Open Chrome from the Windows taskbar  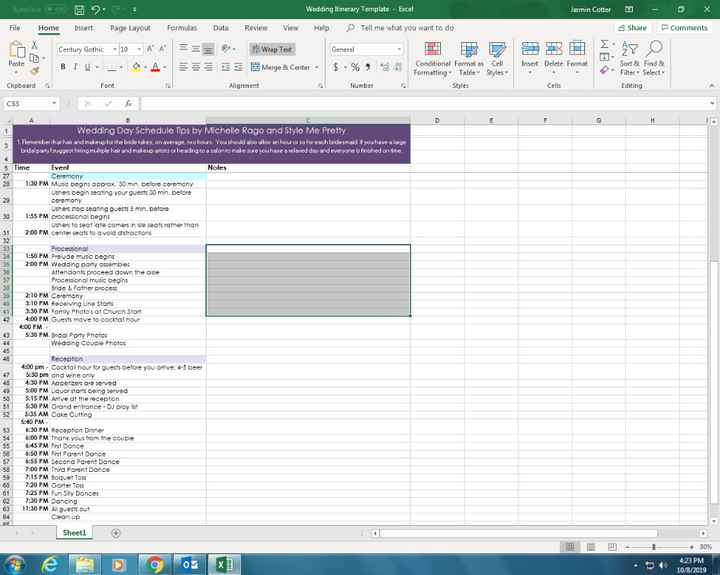point(155,564)
